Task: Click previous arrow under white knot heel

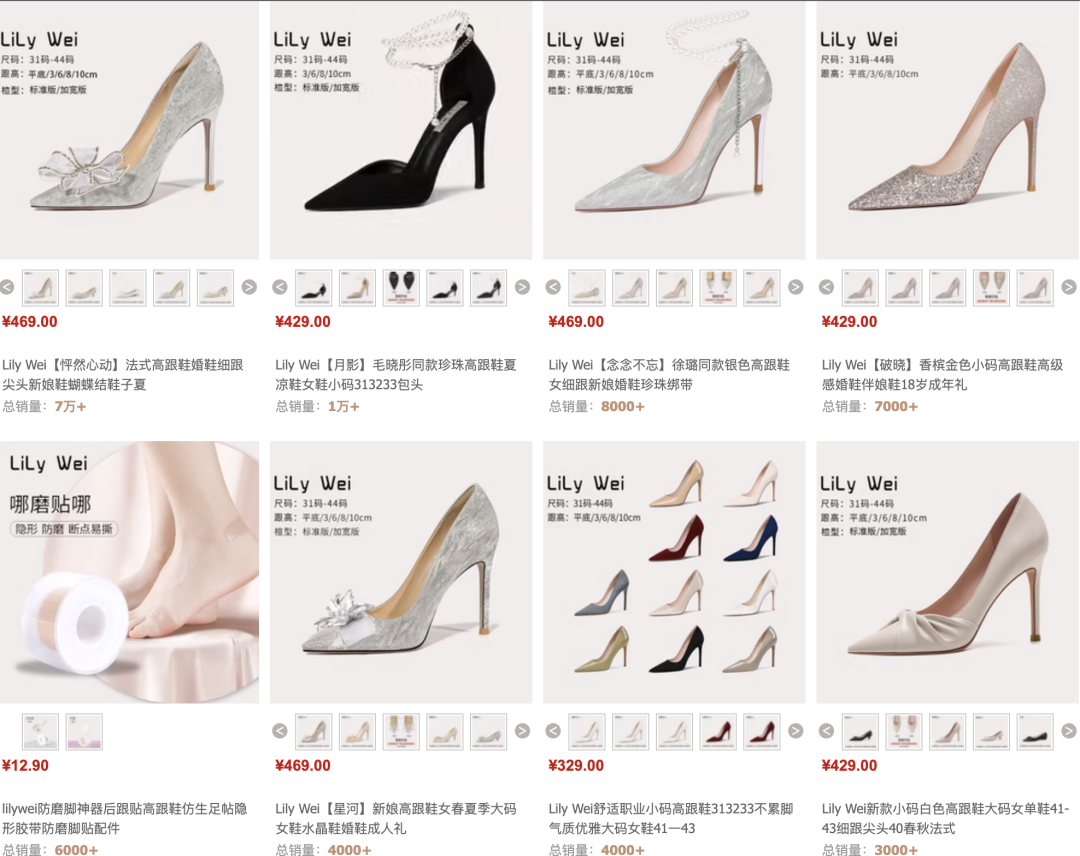Action: pos(827,731)
